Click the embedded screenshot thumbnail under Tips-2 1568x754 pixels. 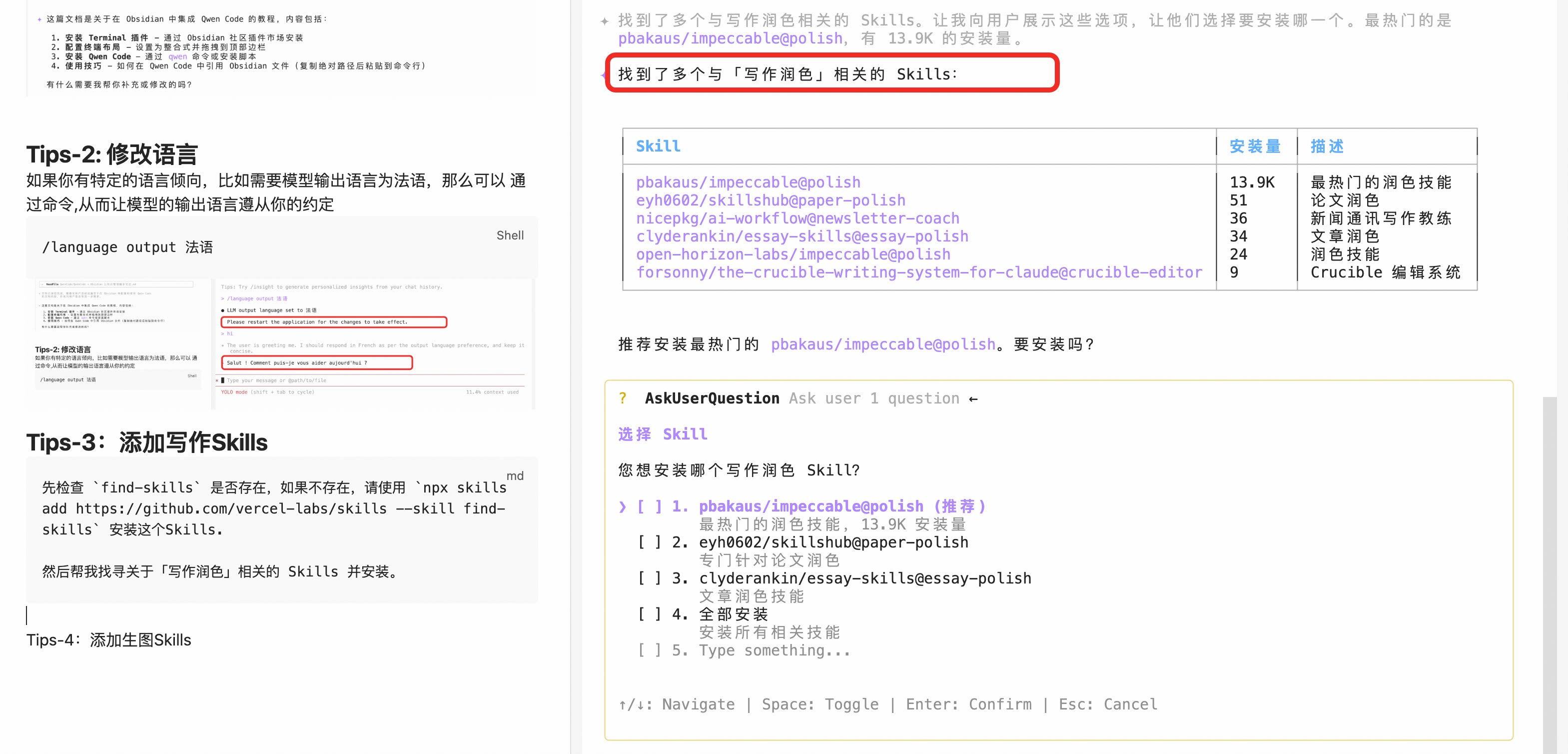click(281, 344)
